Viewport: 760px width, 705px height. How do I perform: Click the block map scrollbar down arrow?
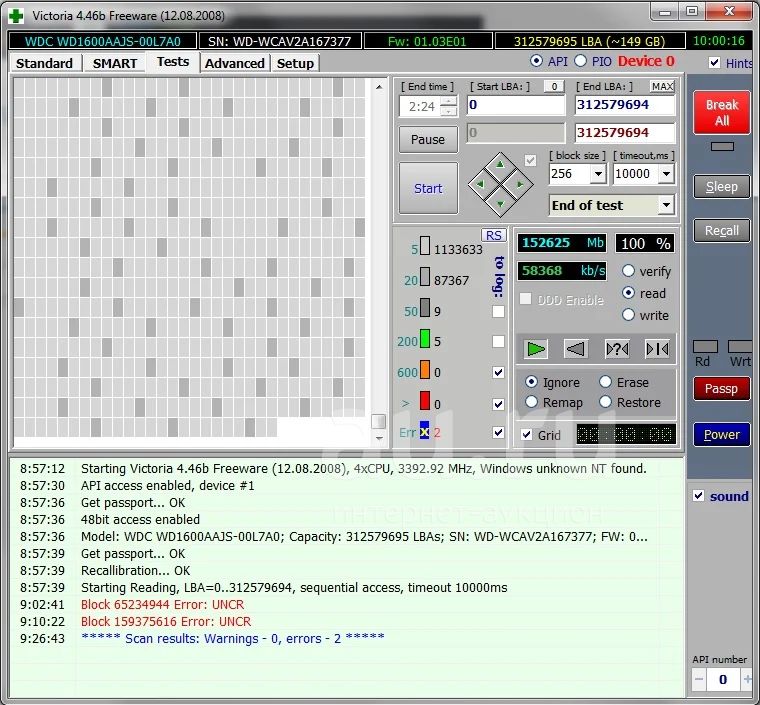(x=379, y=438)
